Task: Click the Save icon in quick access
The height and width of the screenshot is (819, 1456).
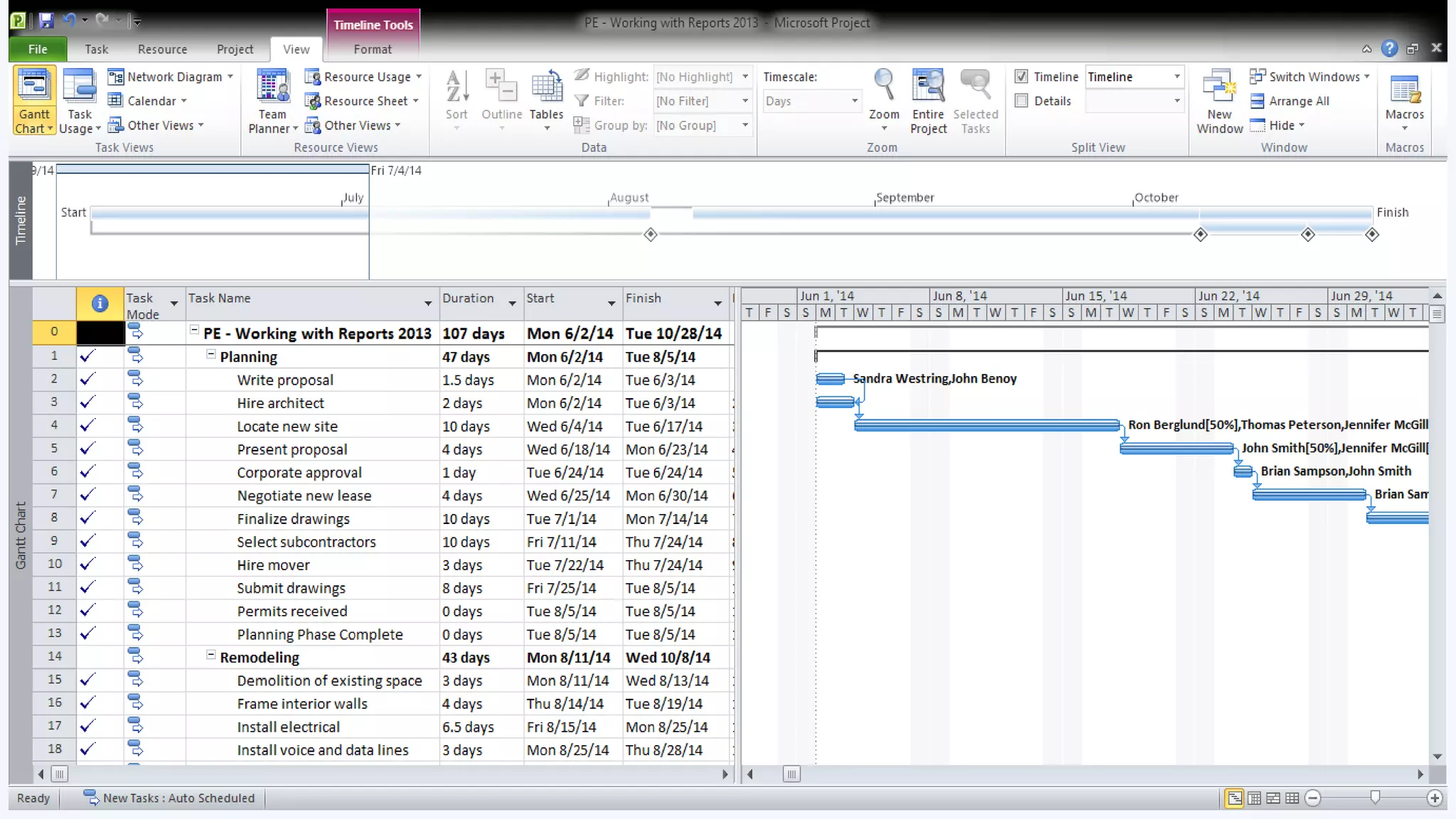Action: coord(46,21)
